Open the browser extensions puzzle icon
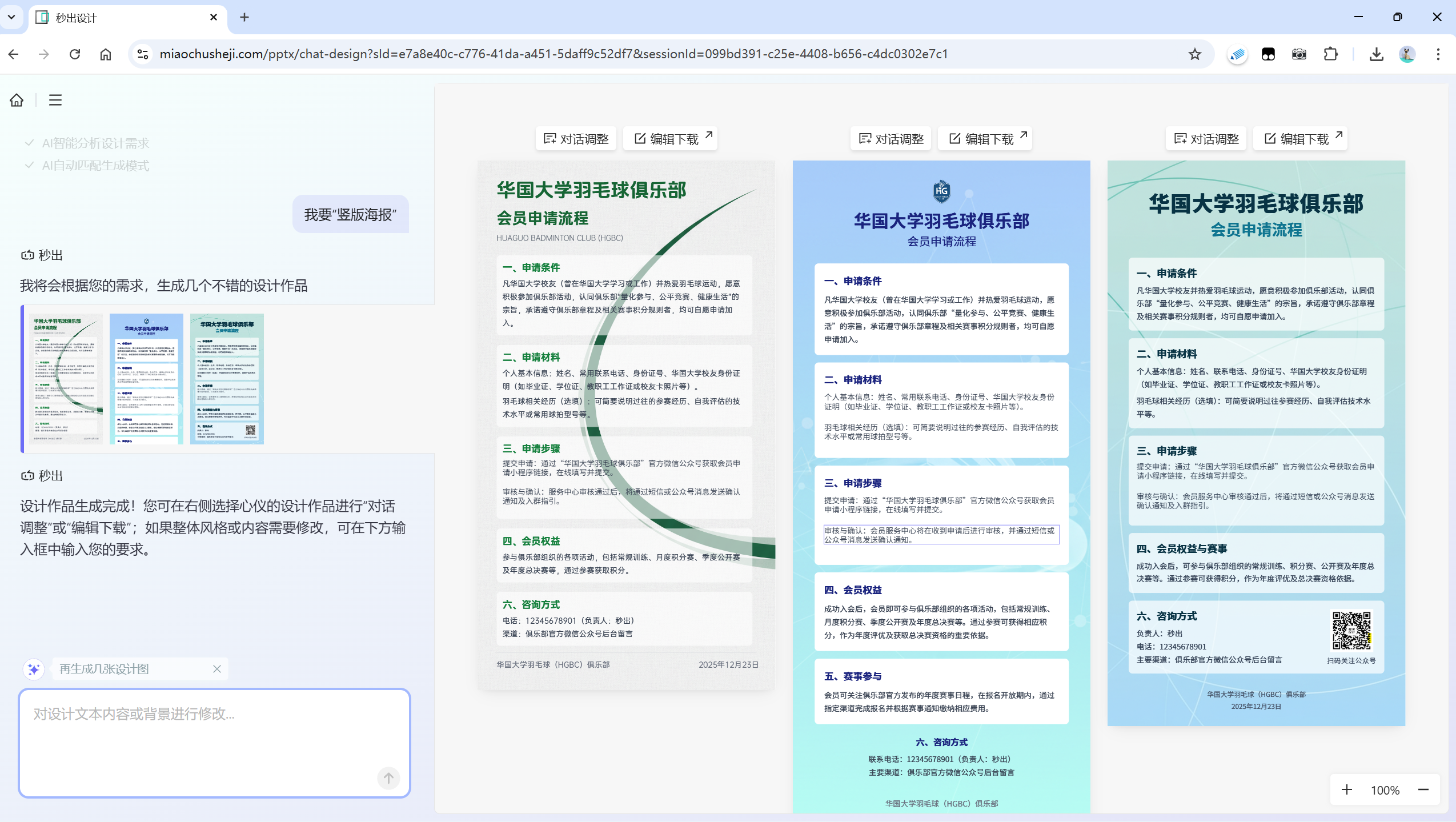Viewport: 1456px width, 822px height. pos(1330,54)
